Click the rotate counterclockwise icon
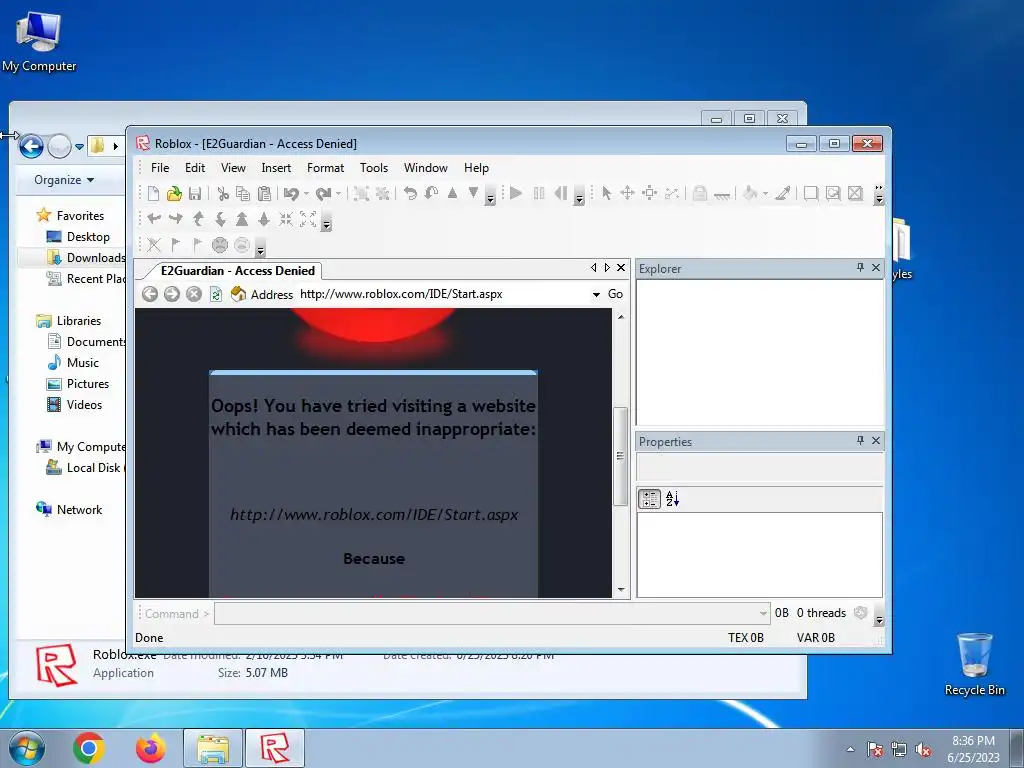The height and width of the screenshot is (768, 1024). 410,193
